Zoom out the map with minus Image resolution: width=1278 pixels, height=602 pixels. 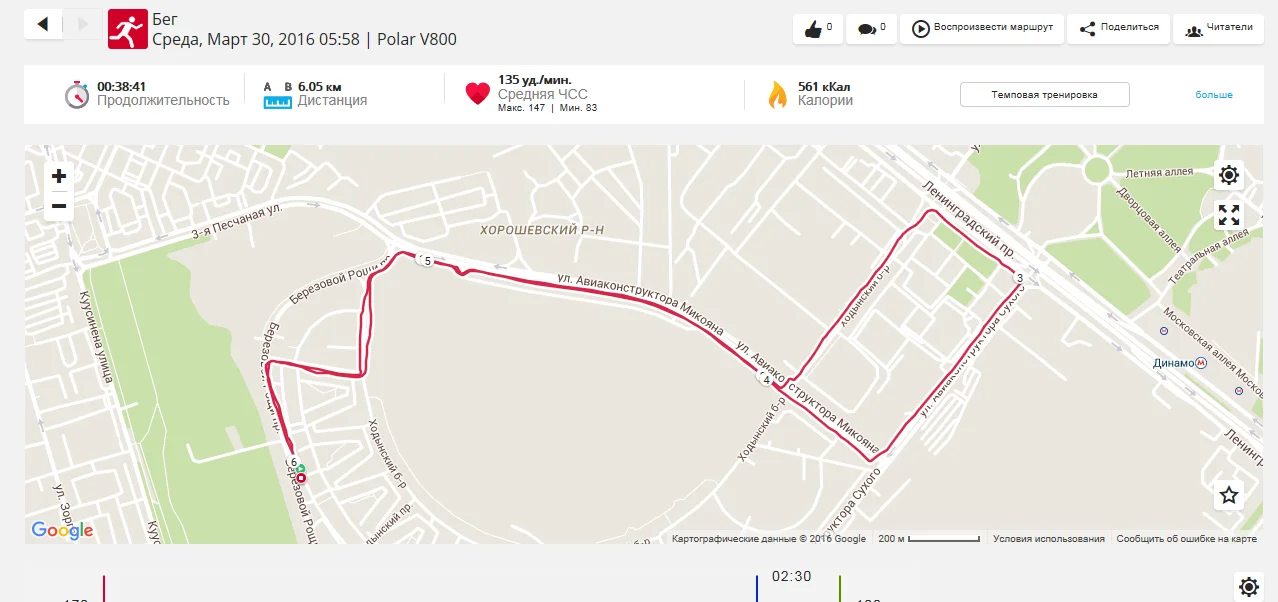(x=59, y=206)
